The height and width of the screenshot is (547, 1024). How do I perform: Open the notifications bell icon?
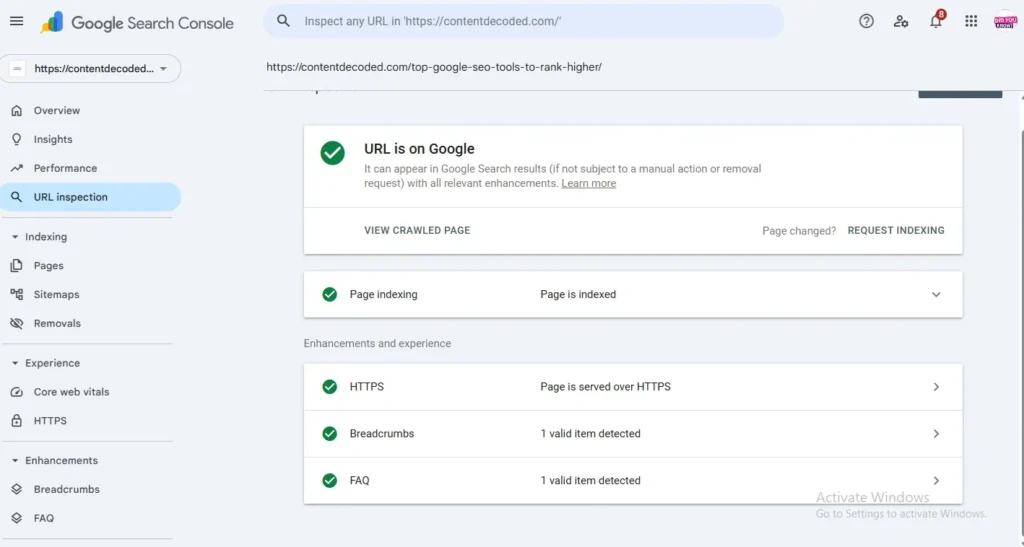[x=936, y=21]
